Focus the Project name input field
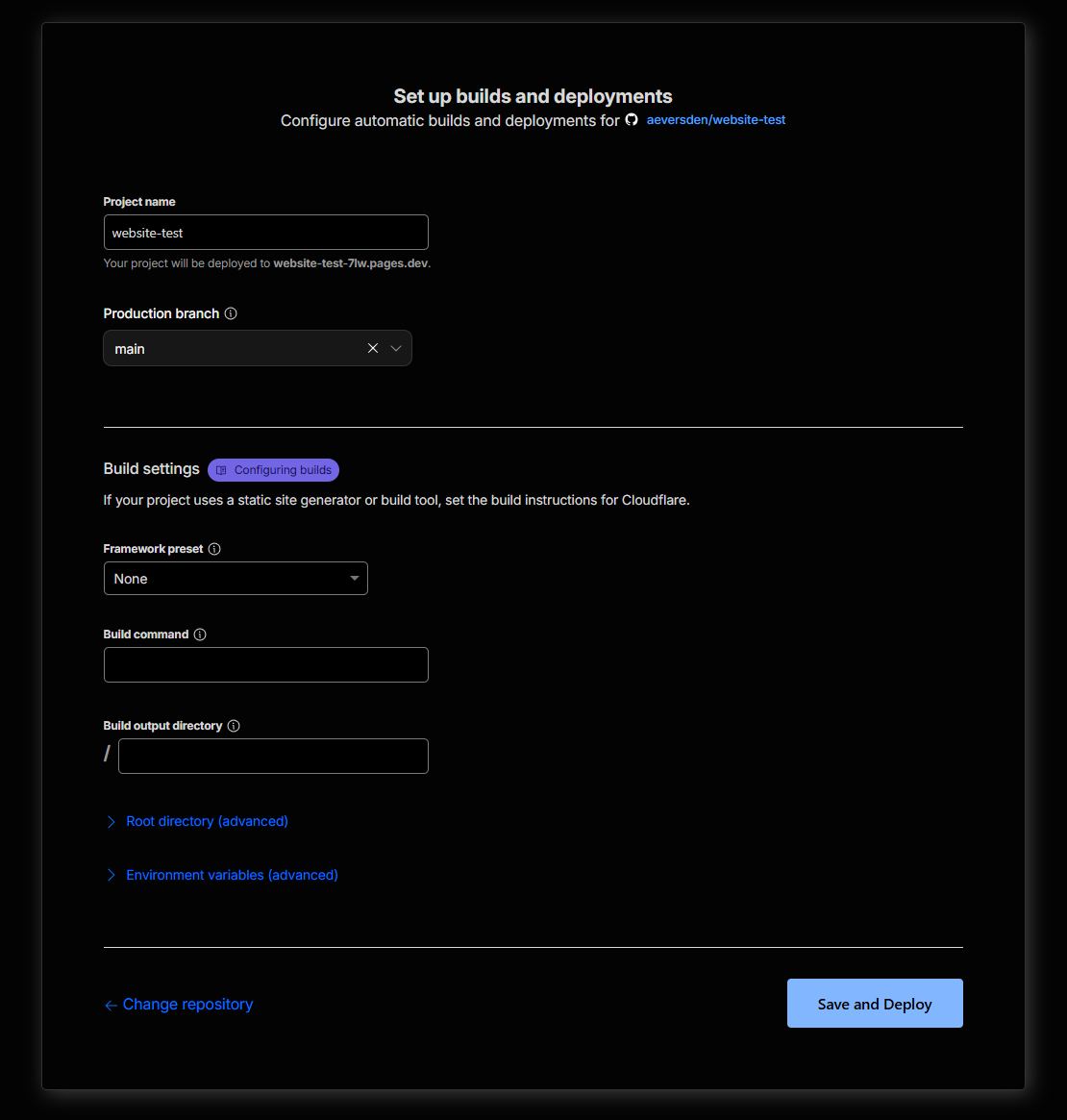Screen dimensions: 1067x1120 click(x=265, y=232)
